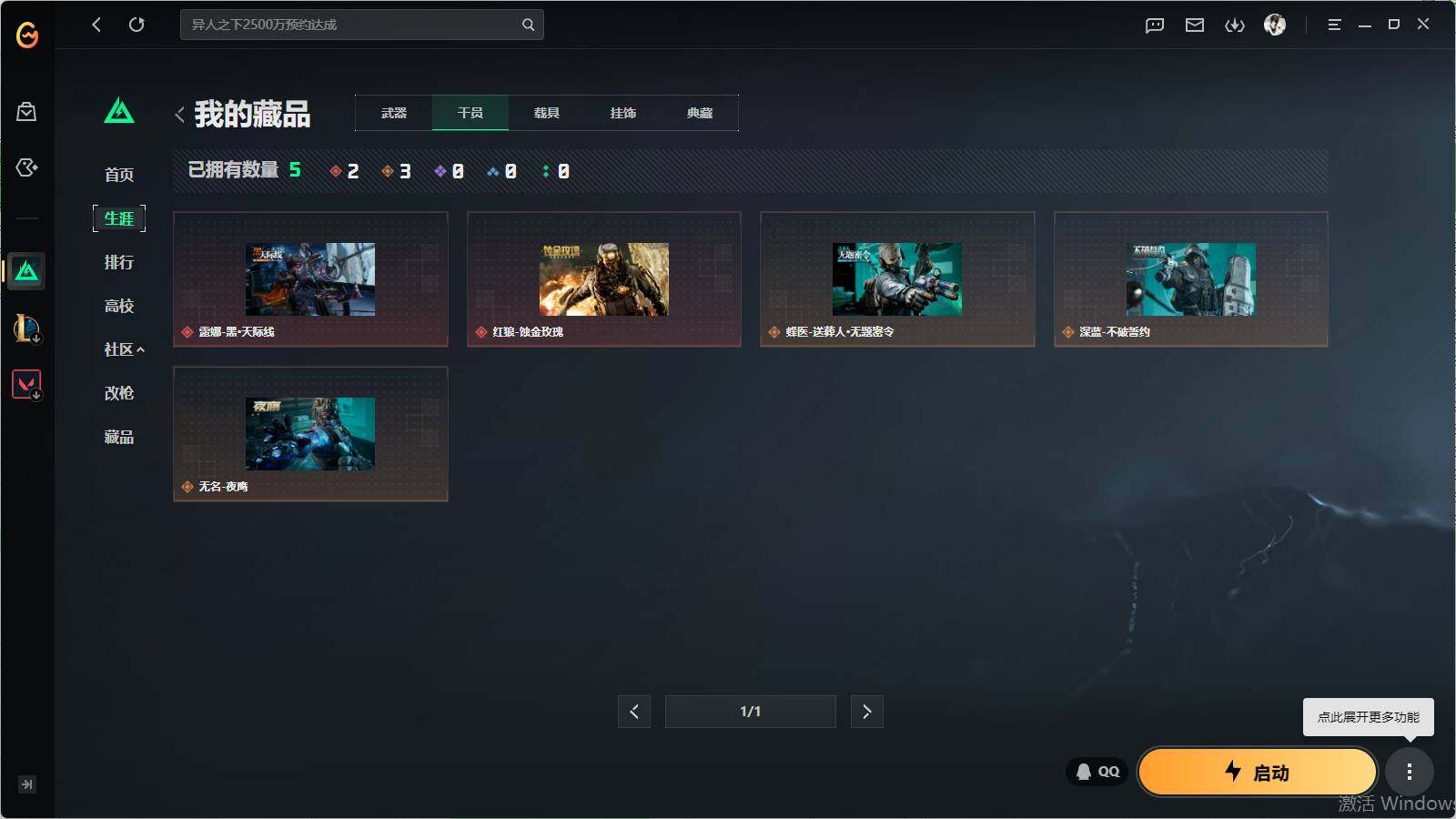The width and height of the screenshot is (1456, 819).
Task: Switch to the 干员 tab
Action: [470, 113]
